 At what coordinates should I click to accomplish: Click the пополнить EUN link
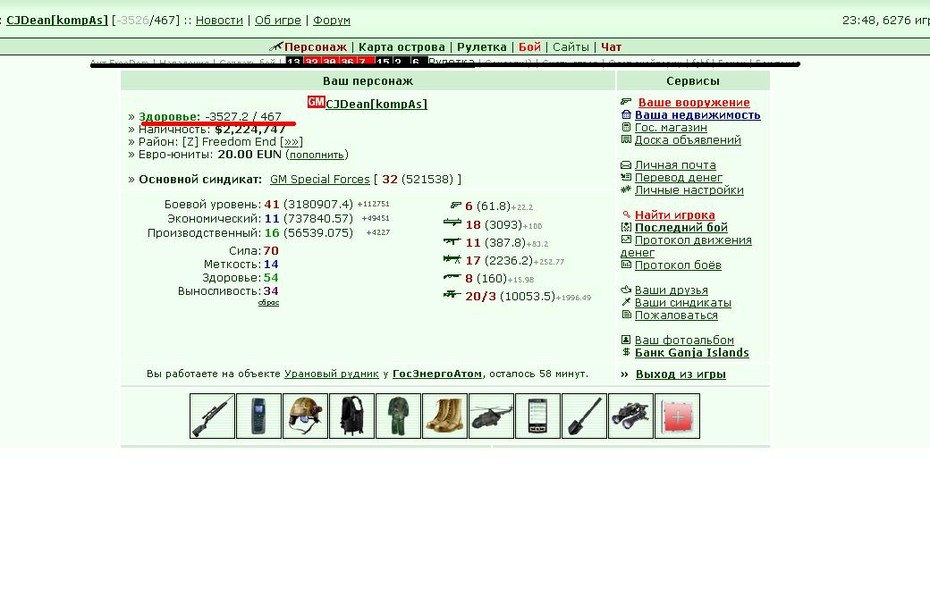click(317, 155)
